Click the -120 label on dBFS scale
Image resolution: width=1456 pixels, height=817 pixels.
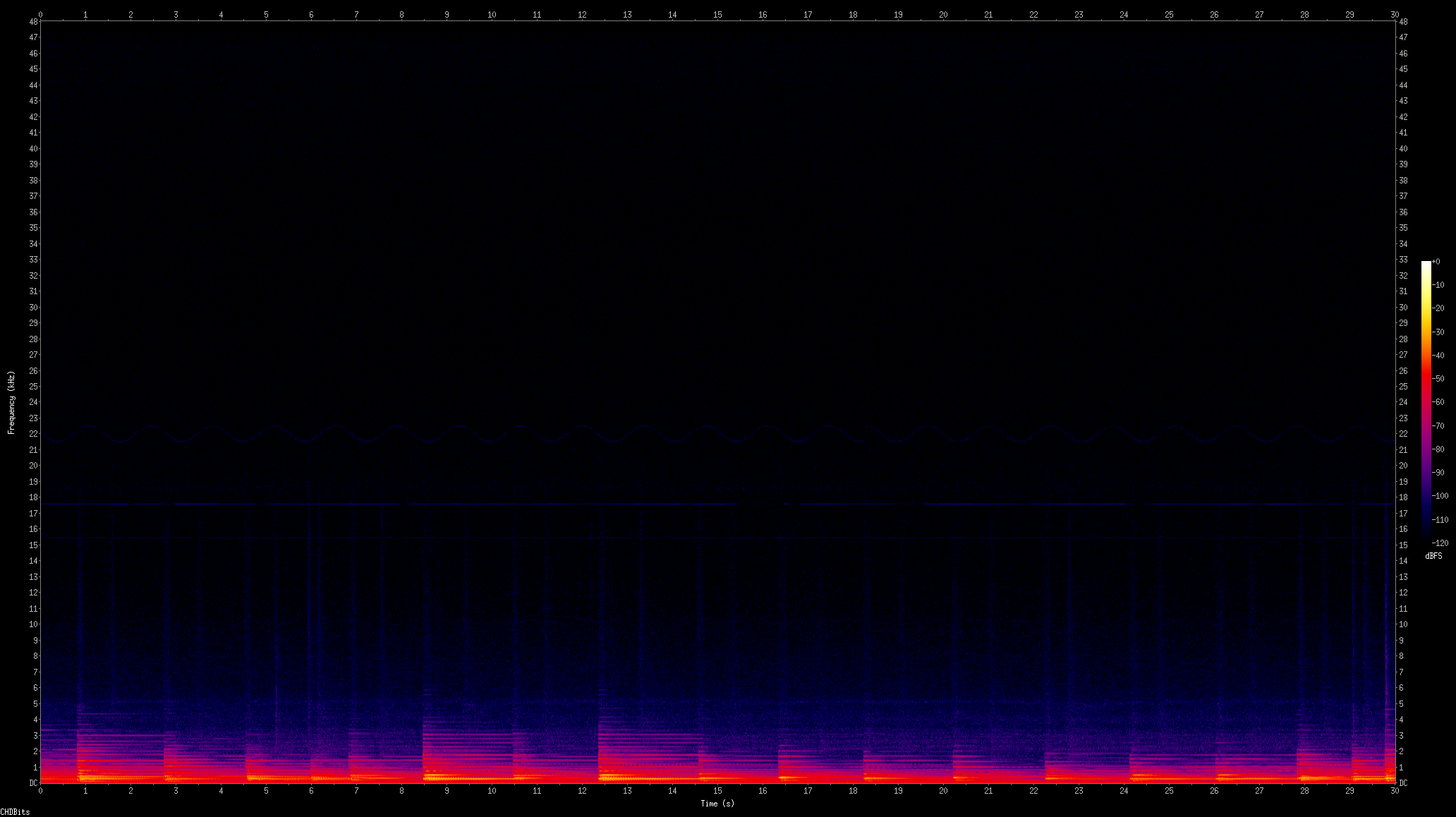pos(1439,543)
